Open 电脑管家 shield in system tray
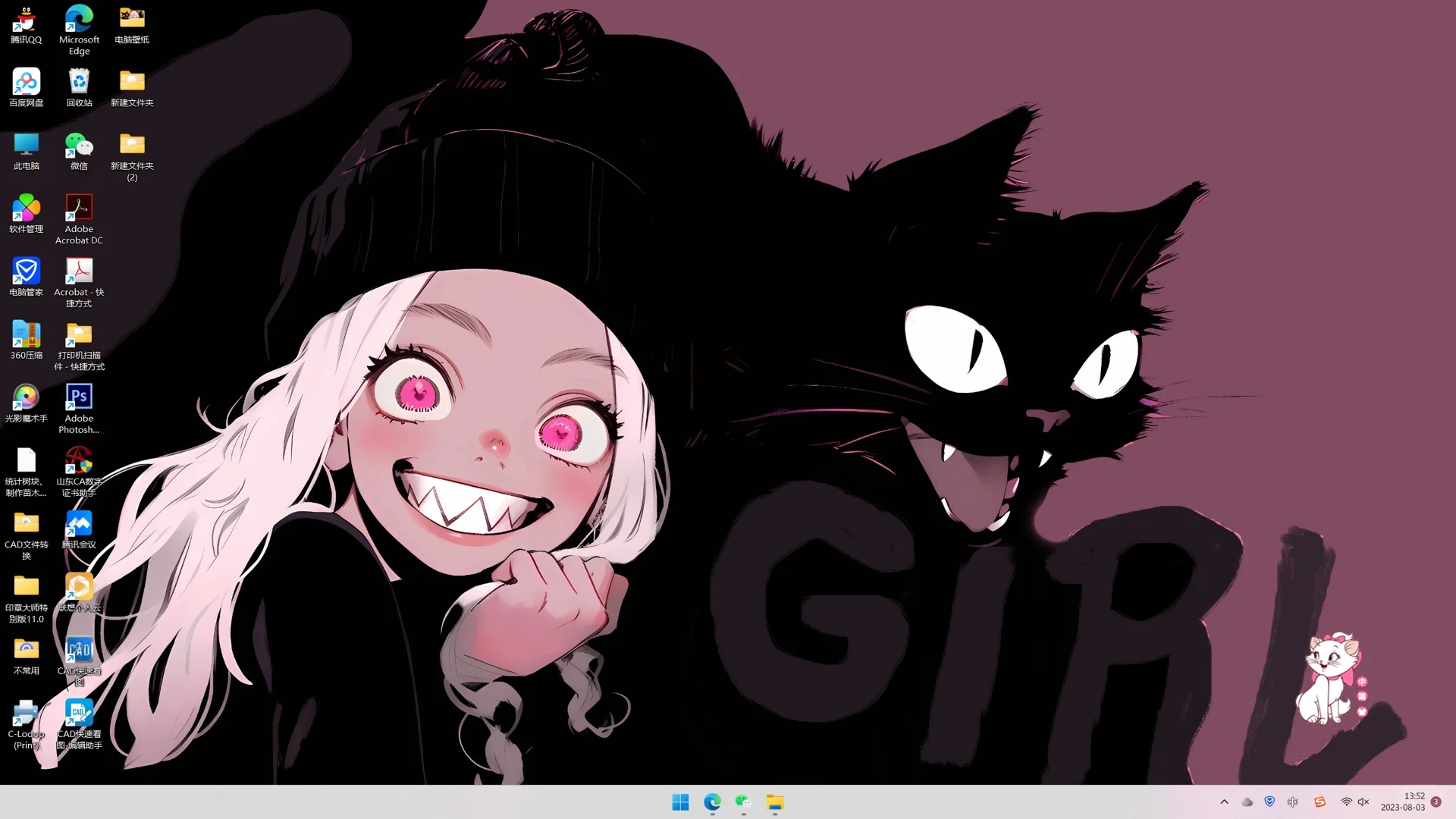The image size is (1456, 819). (1269, 802)
